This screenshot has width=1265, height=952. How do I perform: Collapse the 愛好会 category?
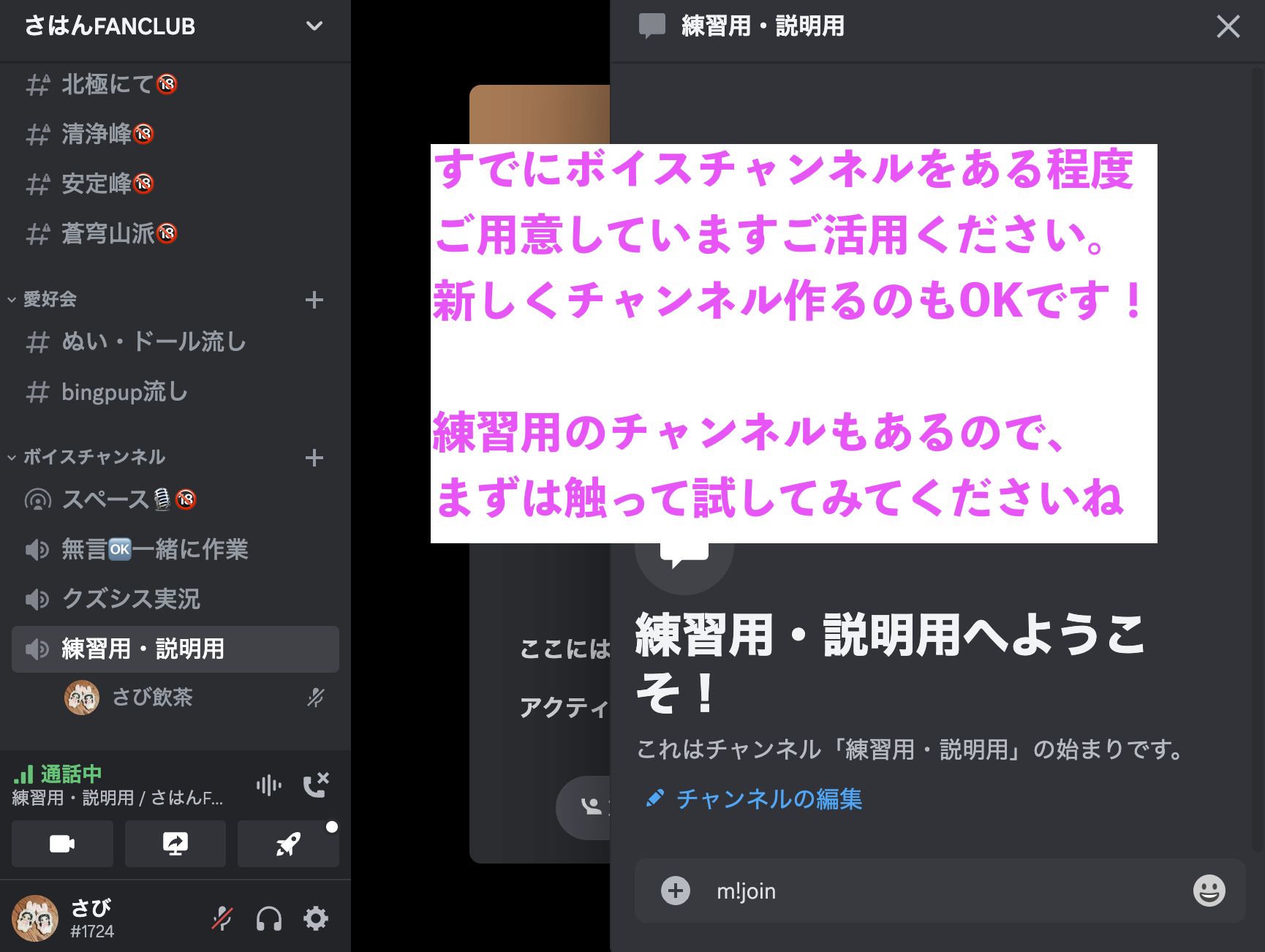click(42, 299)
